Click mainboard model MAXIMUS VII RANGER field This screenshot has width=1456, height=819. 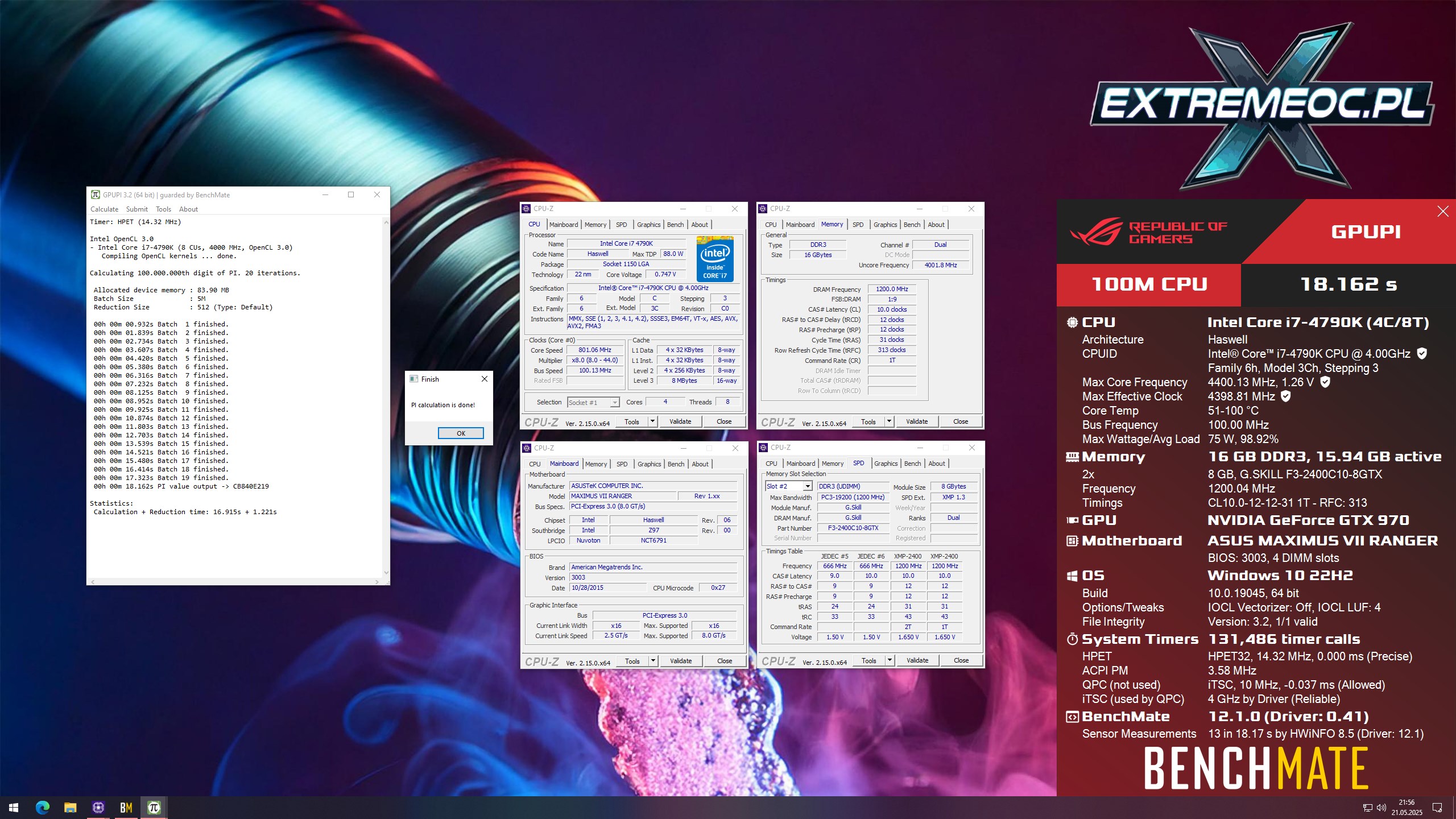tap(623, 496)
